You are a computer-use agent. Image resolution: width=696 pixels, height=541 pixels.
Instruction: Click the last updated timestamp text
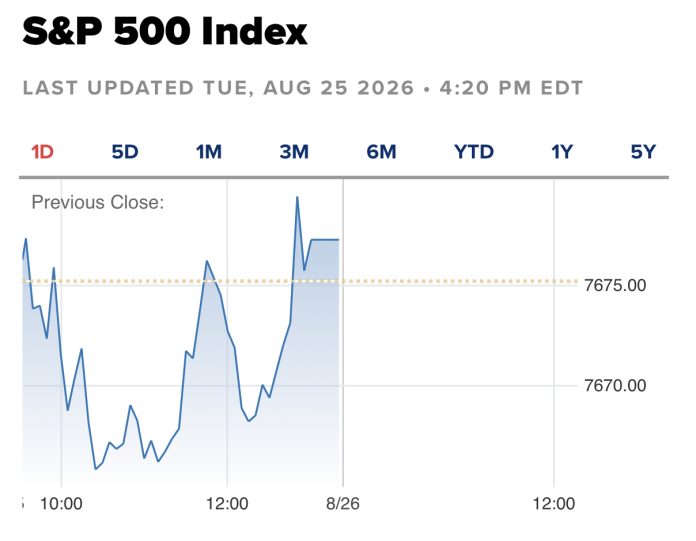[303, 88]
